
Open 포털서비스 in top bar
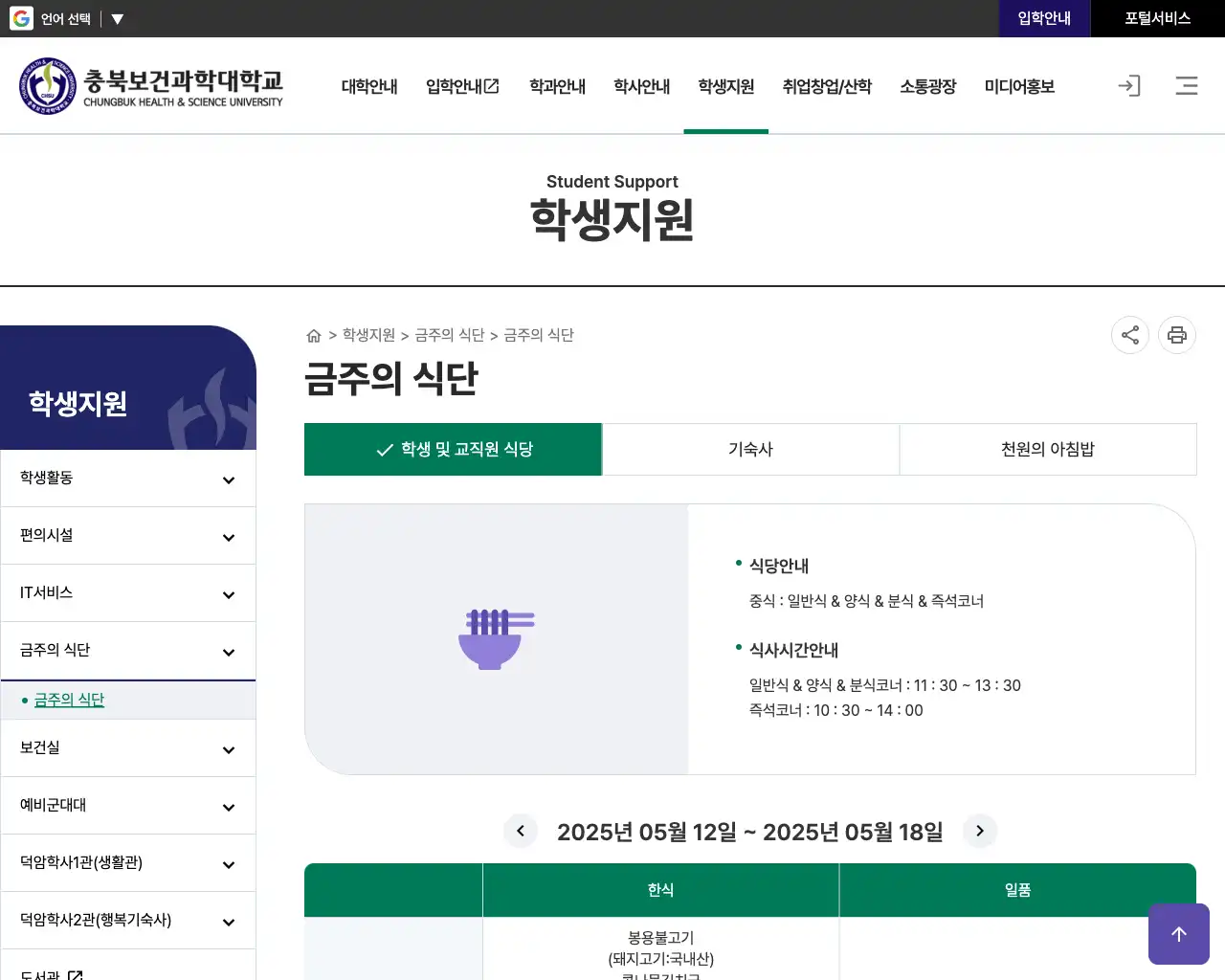pos(1157,18)
